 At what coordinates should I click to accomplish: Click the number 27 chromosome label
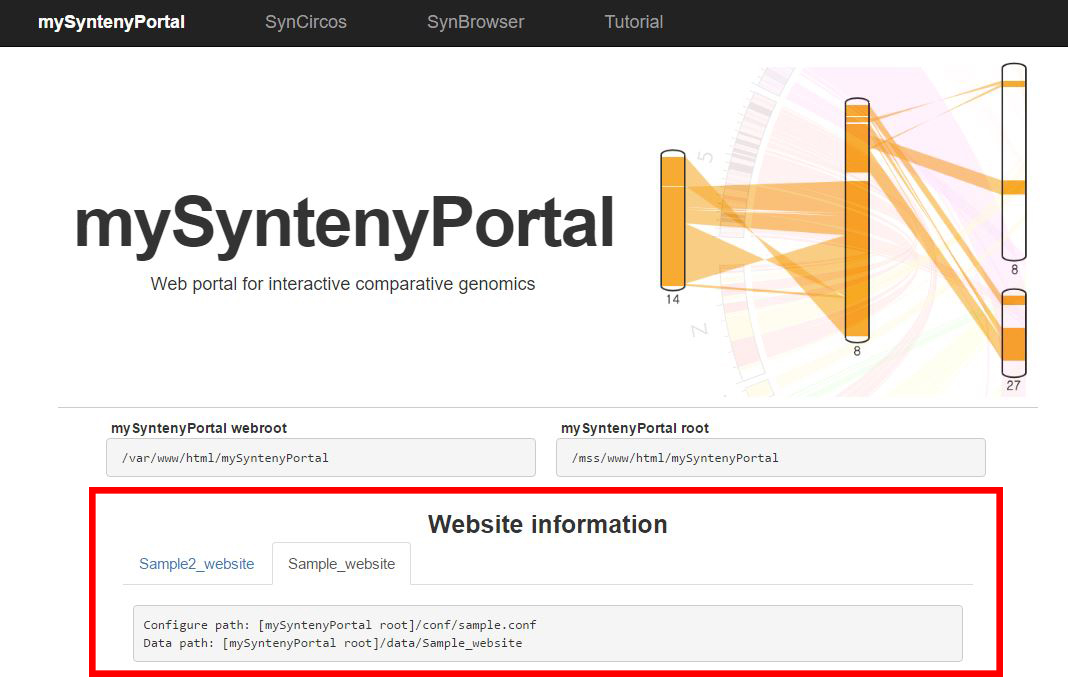click(x=1014, y=386)
